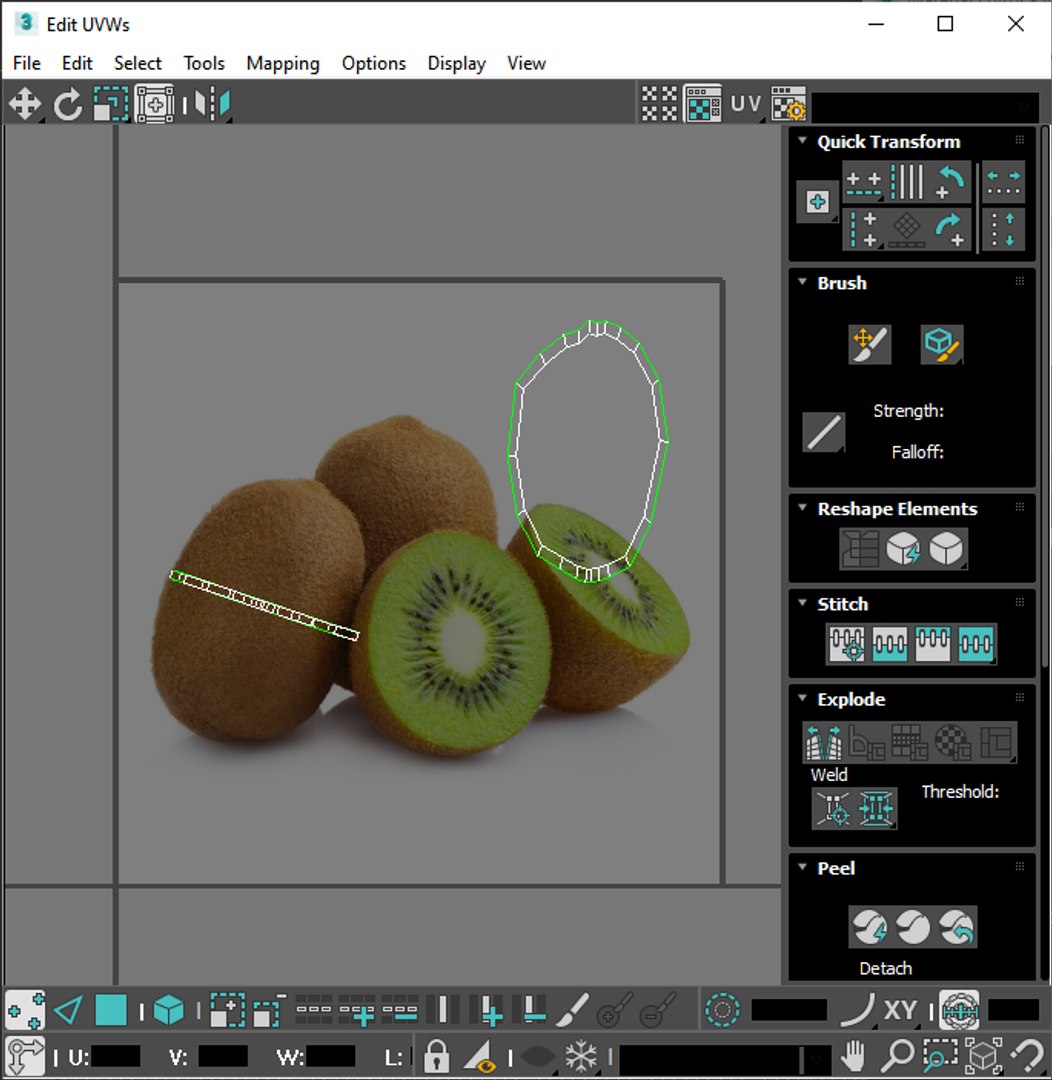Viewport: 1052px width, 1080px height.
Task: Collapse the Brush rollout
Action: pos(803,282)
